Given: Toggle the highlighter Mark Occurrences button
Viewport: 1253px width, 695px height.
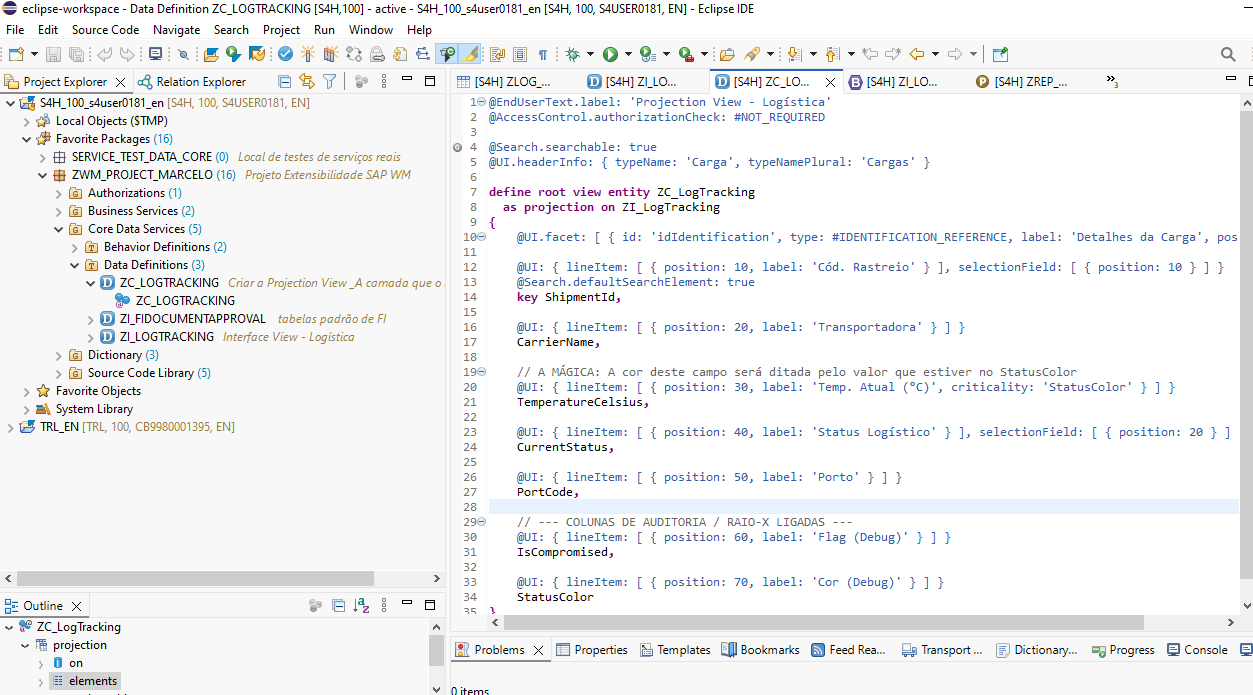Looking at the screenshot, I should coord(469,54).
